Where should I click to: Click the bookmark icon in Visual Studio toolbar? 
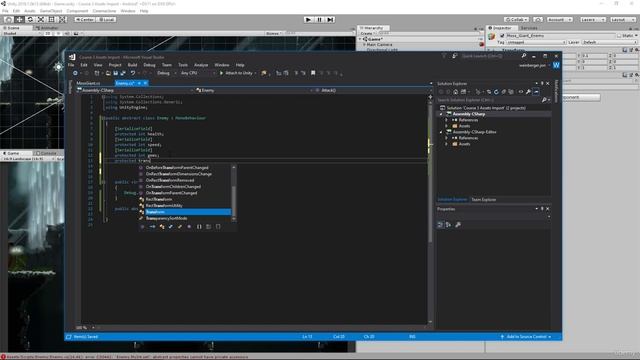pyautogui.click(x=313, y=73)
